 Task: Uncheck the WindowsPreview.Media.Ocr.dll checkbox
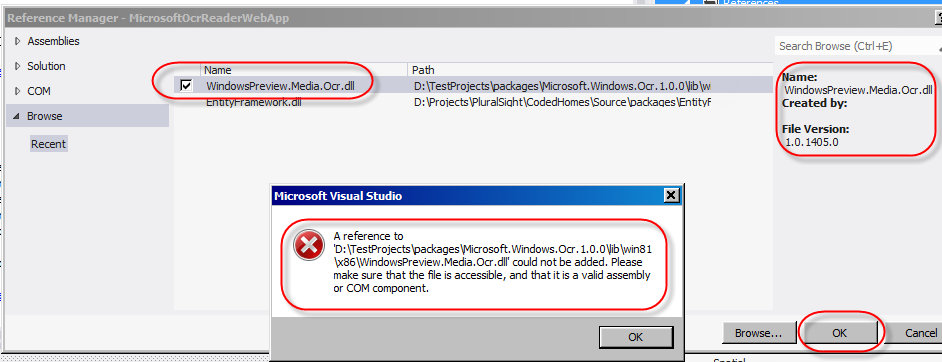coord(186,86)
